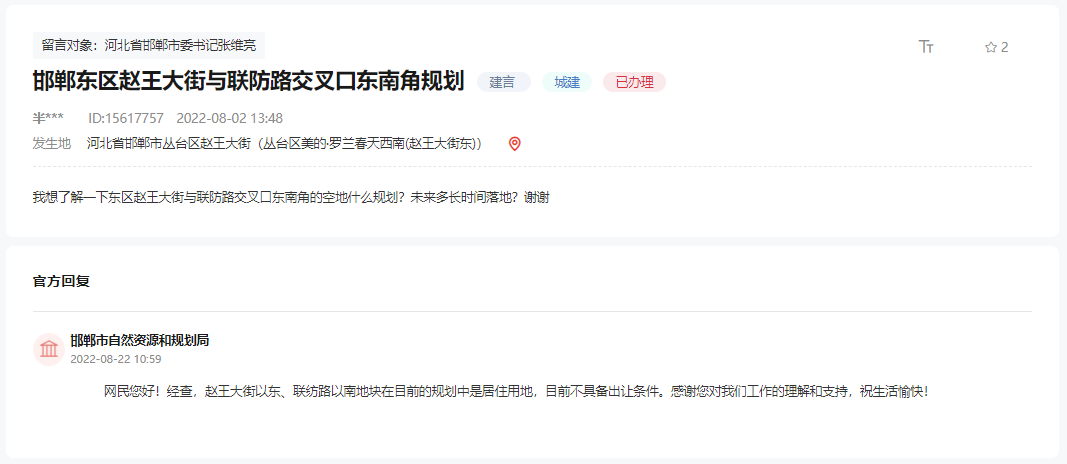The width and height of the screenshot is (1067, 464).
Task: Click the 已办理 status tag
Action: click(x=634, y=82)
